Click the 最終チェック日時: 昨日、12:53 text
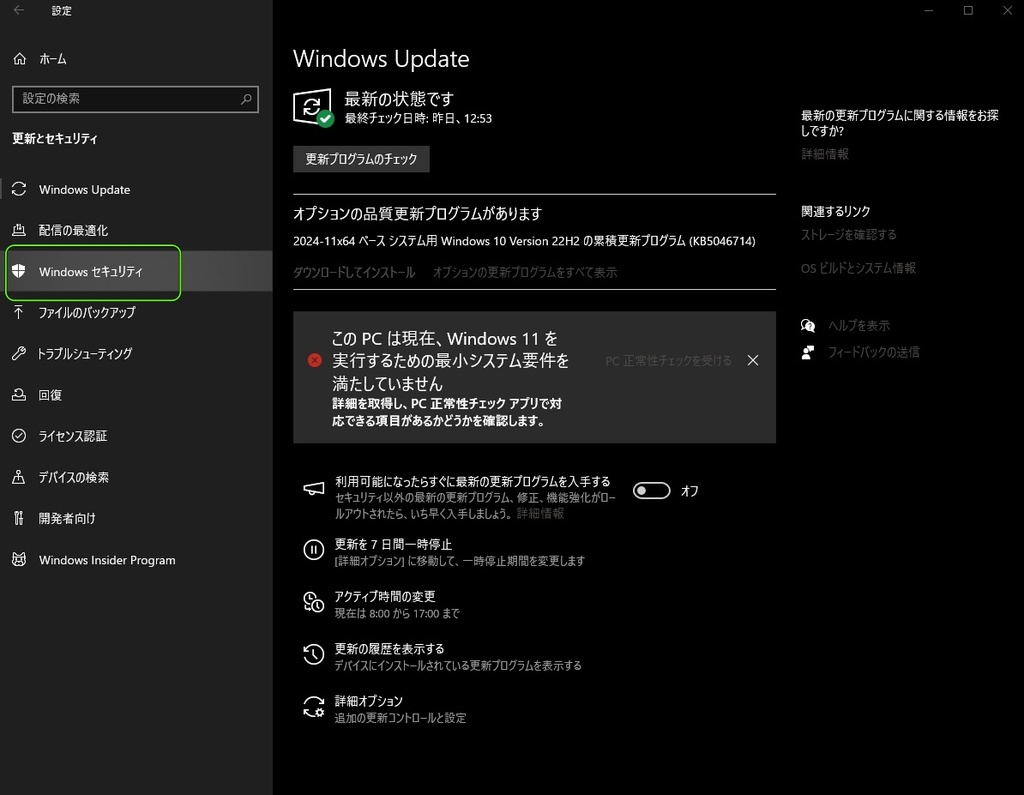Image resolution: width=1024 pixels, height=795 pixels. (419, 118)
